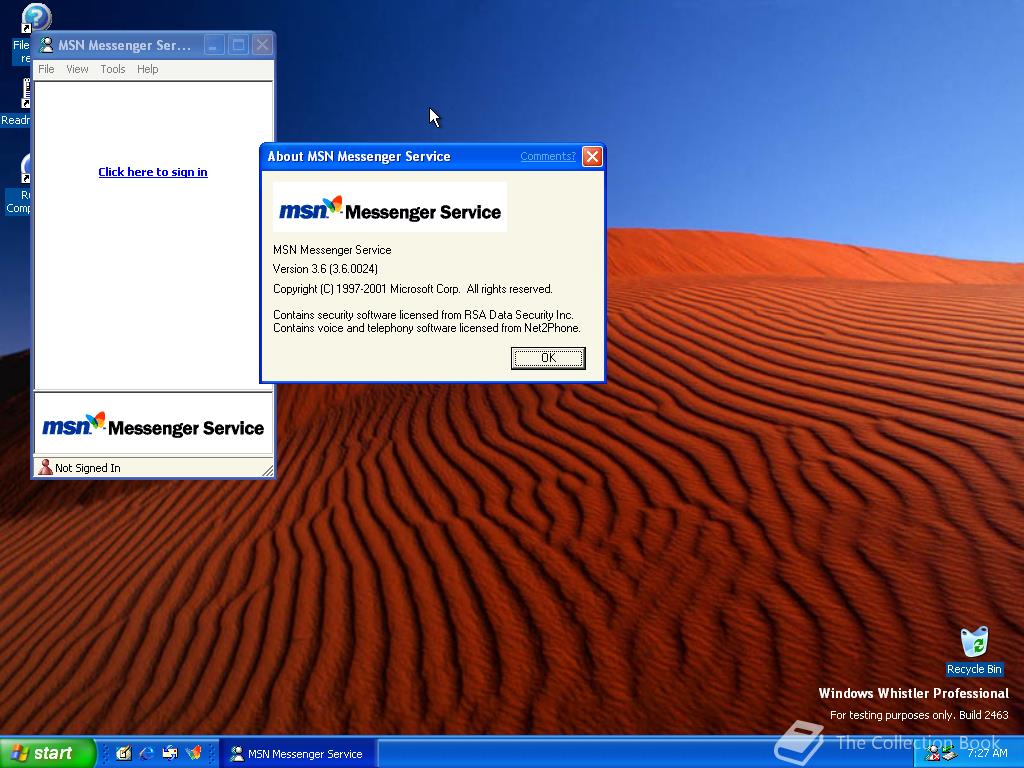
Task: Click the Not Signed In status icon
Action: (x=45, y=467)
